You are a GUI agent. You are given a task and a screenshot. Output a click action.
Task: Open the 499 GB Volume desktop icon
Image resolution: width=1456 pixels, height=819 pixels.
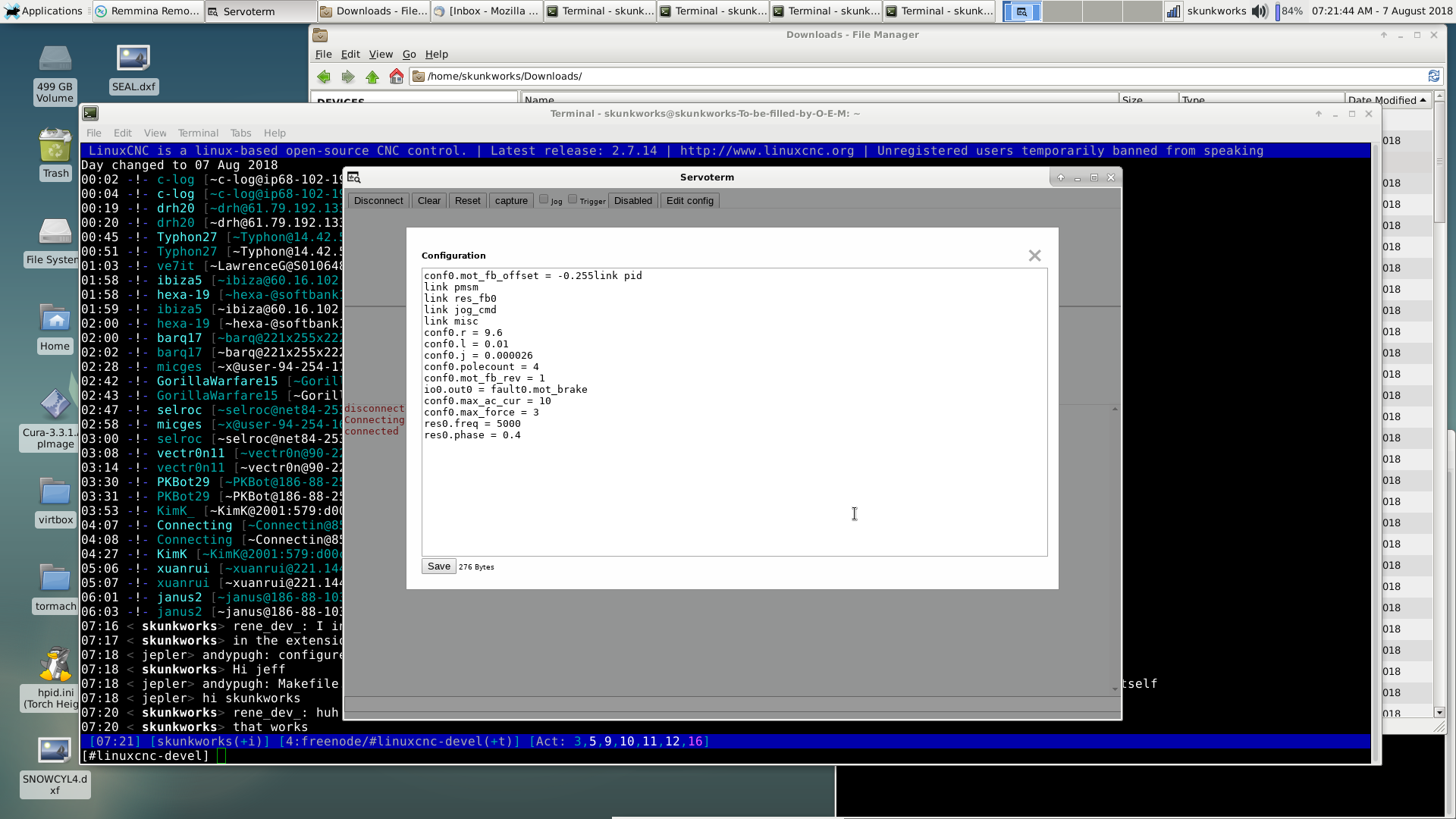coord(55,74)
